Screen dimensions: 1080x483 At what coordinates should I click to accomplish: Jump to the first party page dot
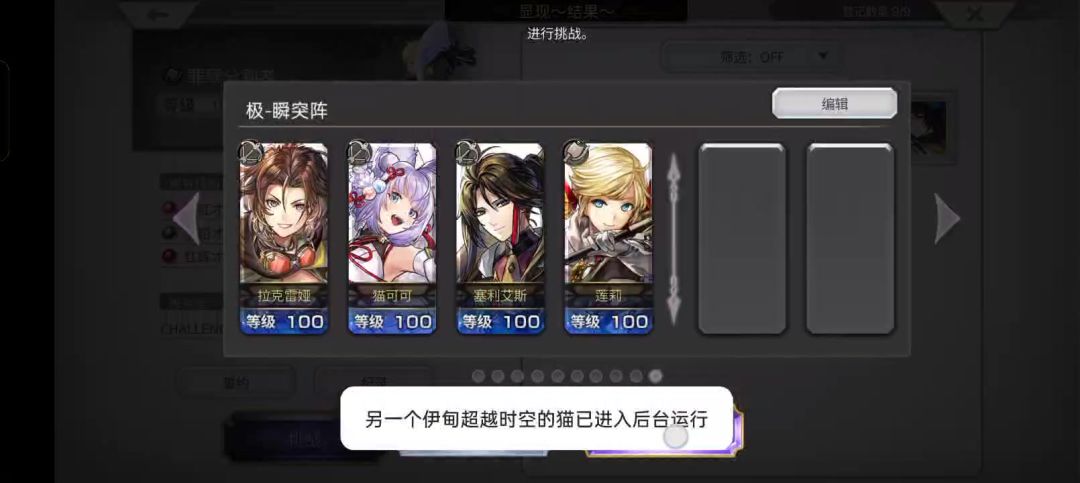tap(479, 376)
